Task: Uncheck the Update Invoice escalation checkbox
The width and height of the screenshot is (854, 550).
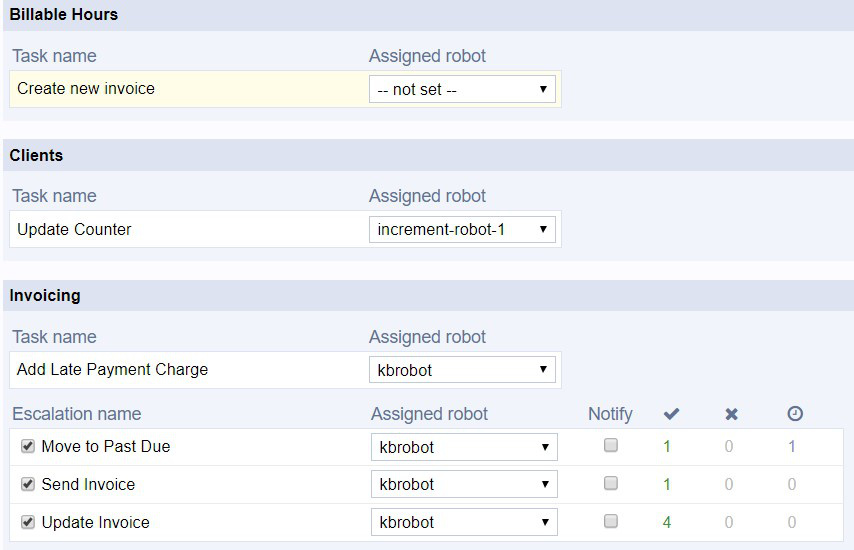Action: click(x=28, y=522)
